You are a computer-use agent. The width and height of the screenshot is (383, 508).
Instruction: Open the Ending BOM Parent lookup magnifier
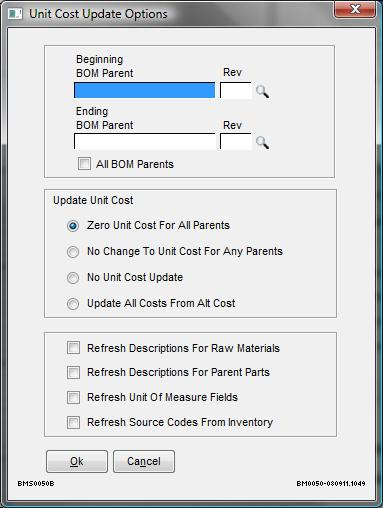point(262,142)
